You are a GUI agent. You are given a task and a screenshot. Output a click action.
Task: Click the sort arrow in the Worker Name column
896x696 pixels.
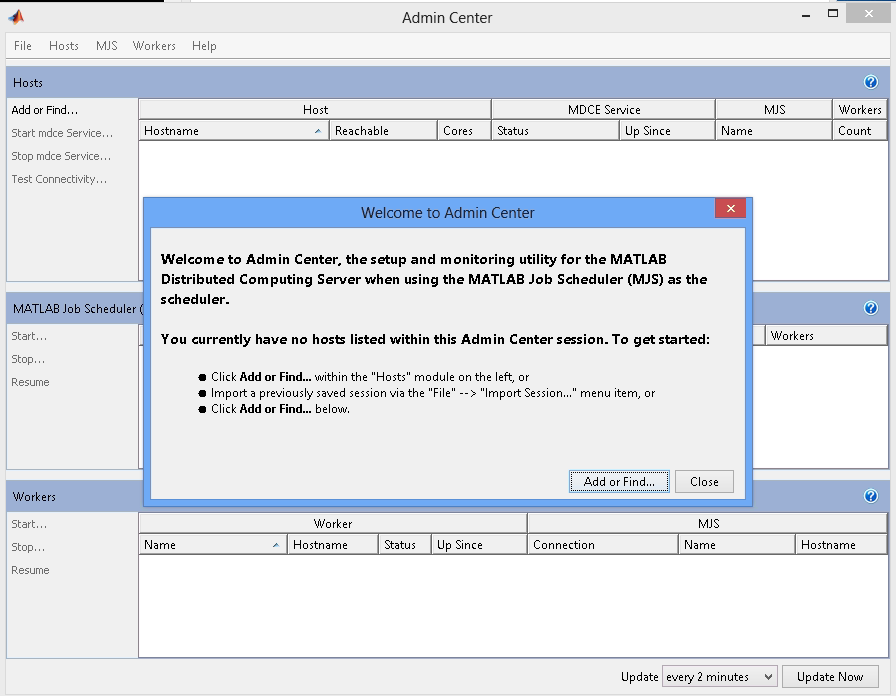[276, 545]
